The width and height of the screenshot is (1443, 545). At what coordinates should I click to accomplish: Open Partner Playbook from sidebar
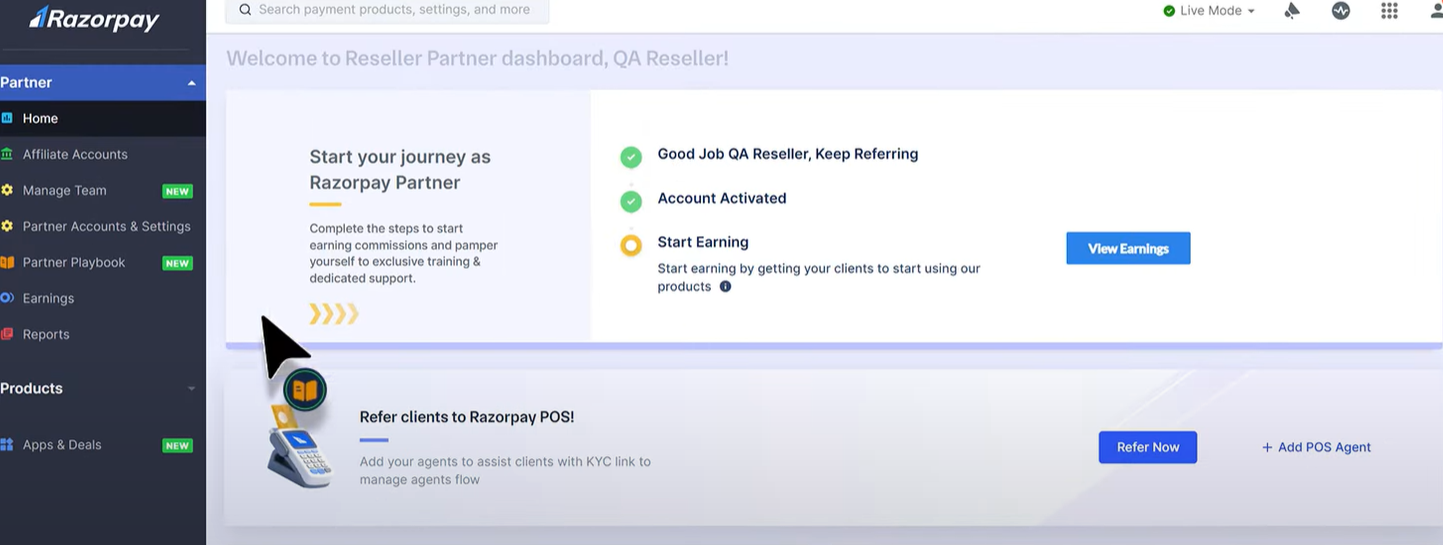coord(74,263)
